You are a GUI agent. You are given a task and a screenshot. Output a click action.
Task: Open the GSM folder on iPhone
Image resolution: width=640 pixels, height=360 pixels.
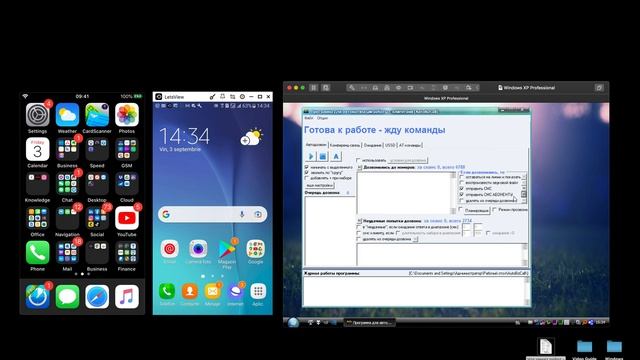(x=127, y=149)
